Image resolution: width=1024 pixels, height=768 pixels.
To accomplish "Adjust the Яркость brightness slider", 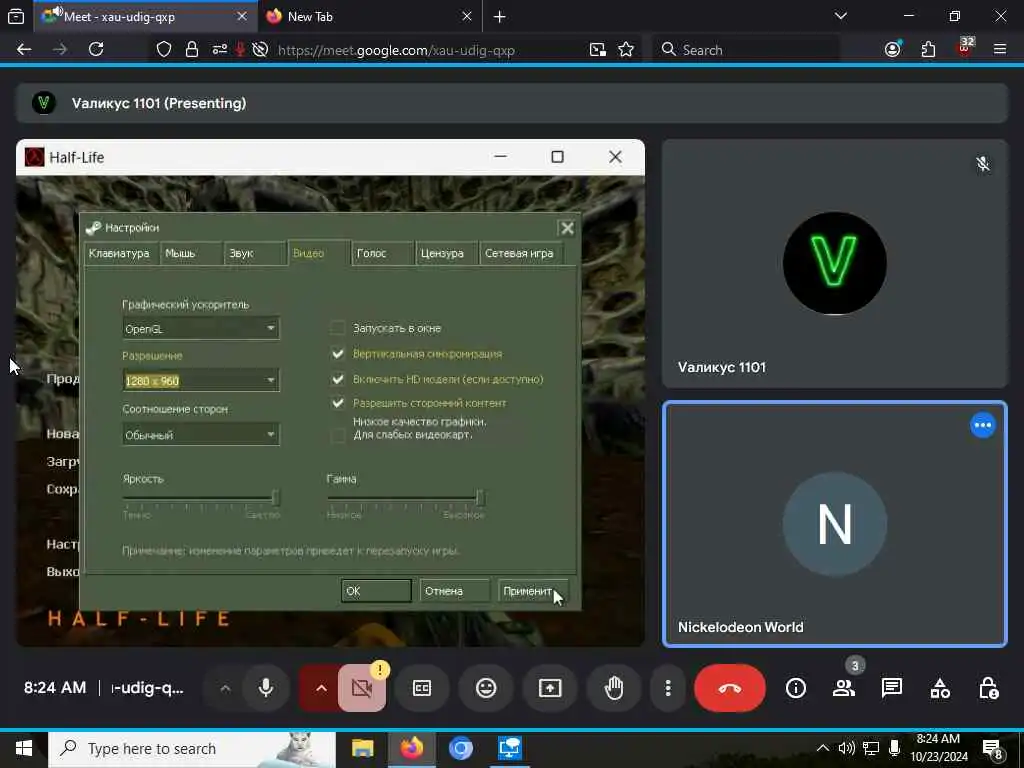I will pyautogui.click(x=276, y=498).
